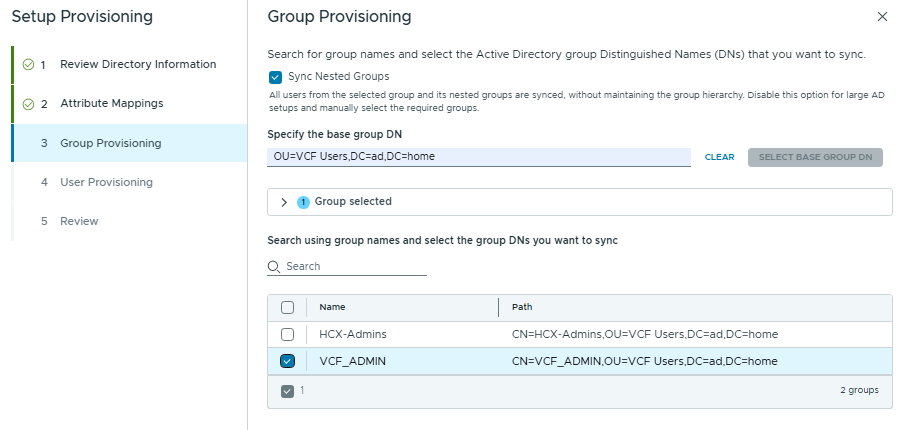Uncheck Sync Nested Groups
This screenshot has height=430, width=905.
pyautogui.click(x=275, y=77)
